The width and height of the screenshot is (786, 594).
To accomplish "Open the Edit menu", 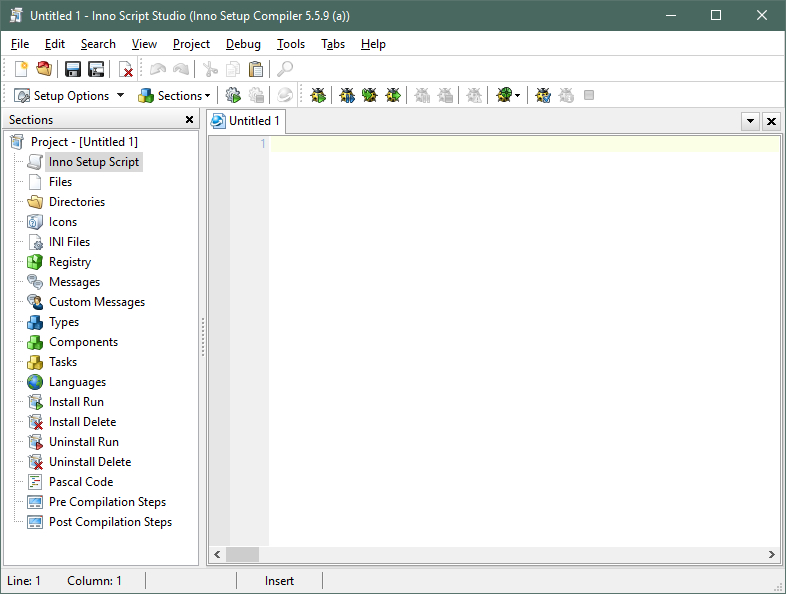I will point(55,44).
